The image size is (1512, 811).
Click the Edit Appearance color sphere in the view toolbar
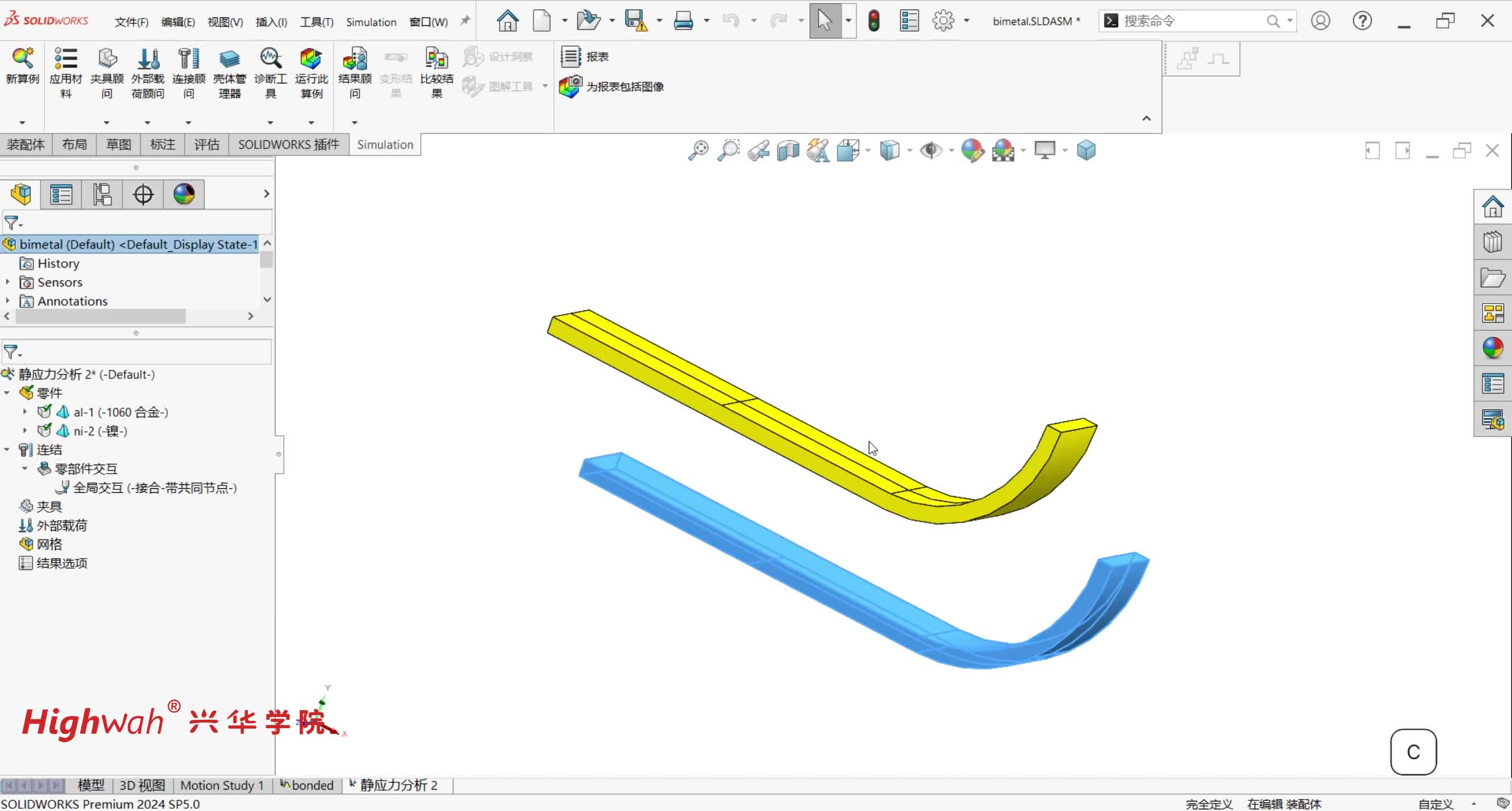[972, 151]
